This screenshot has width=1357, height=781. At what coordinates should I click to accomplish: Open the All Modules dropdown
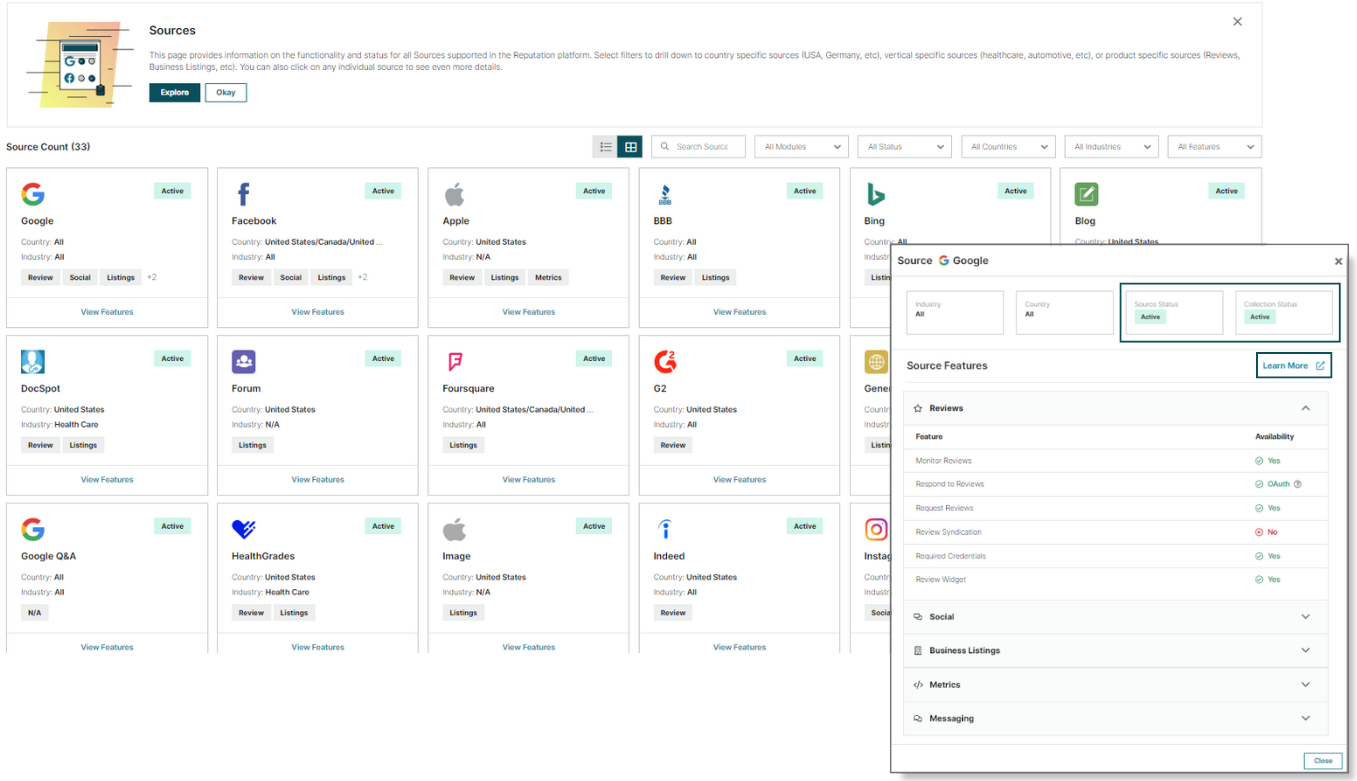(801, 146)
